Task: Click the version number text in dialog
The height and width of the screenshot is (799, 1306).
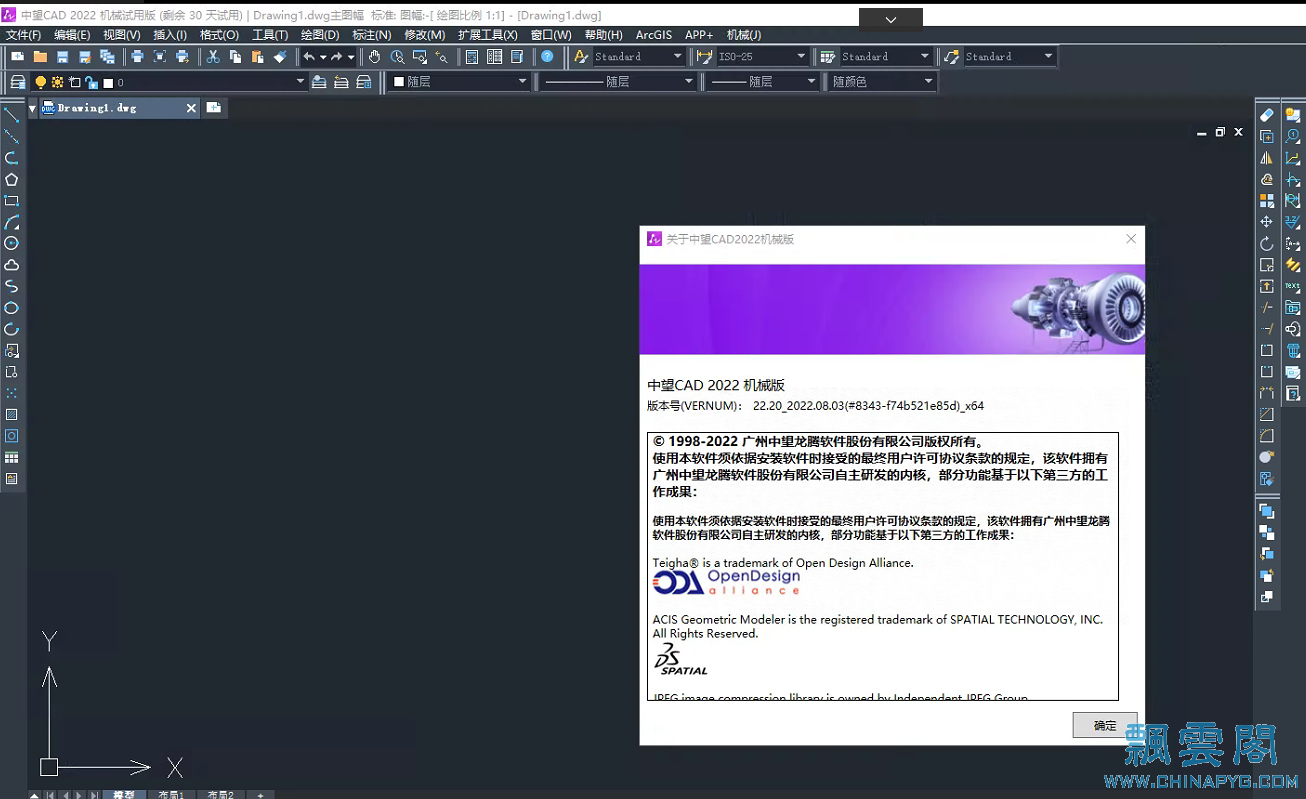Action: point(868,406)
